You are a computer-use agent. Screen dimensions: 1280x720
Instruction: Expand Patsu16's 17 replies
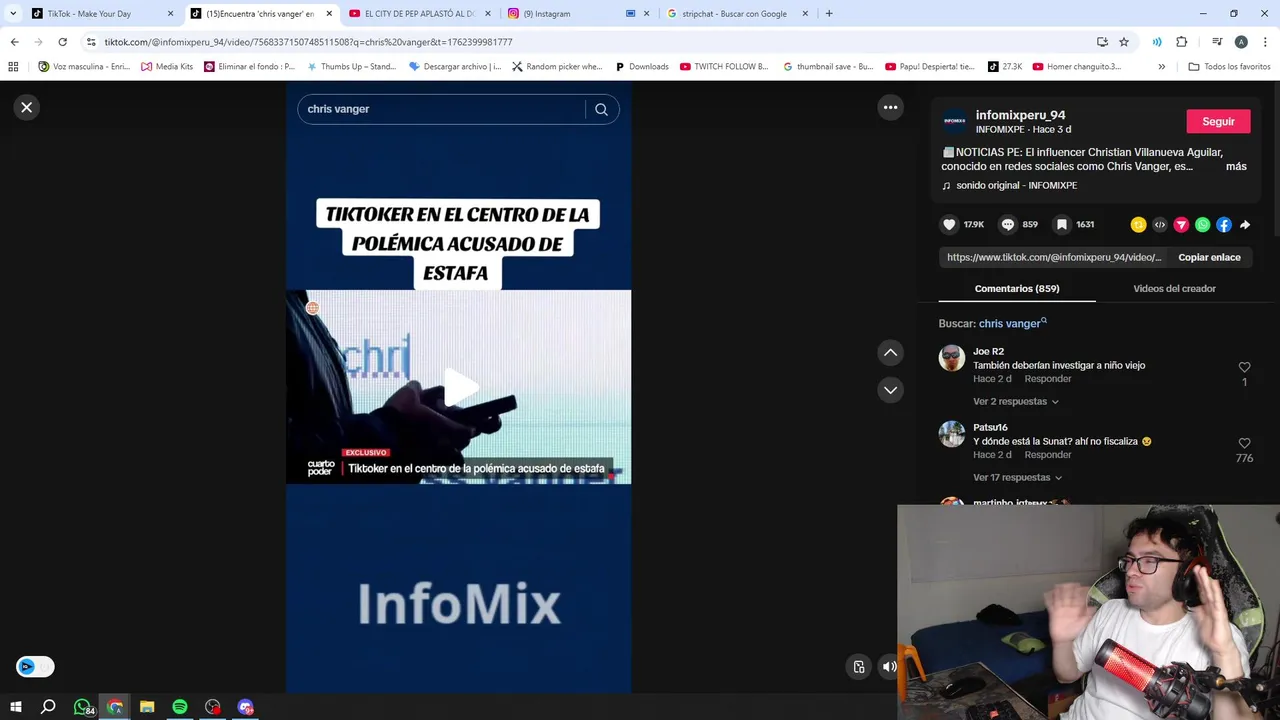pyautogui.click(x=1017, y=477)
